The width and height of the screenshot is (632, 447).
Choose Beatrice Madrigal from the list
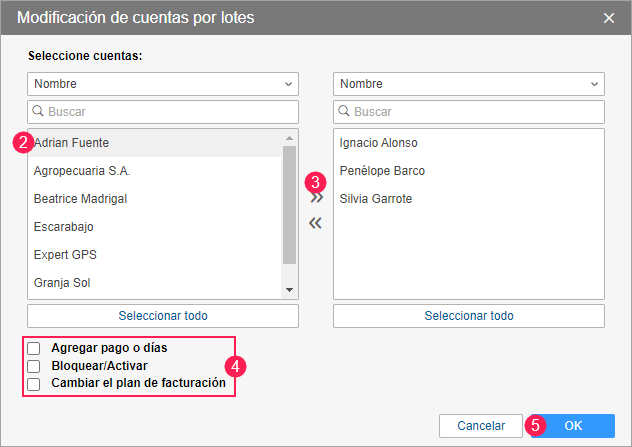(80, 199)
